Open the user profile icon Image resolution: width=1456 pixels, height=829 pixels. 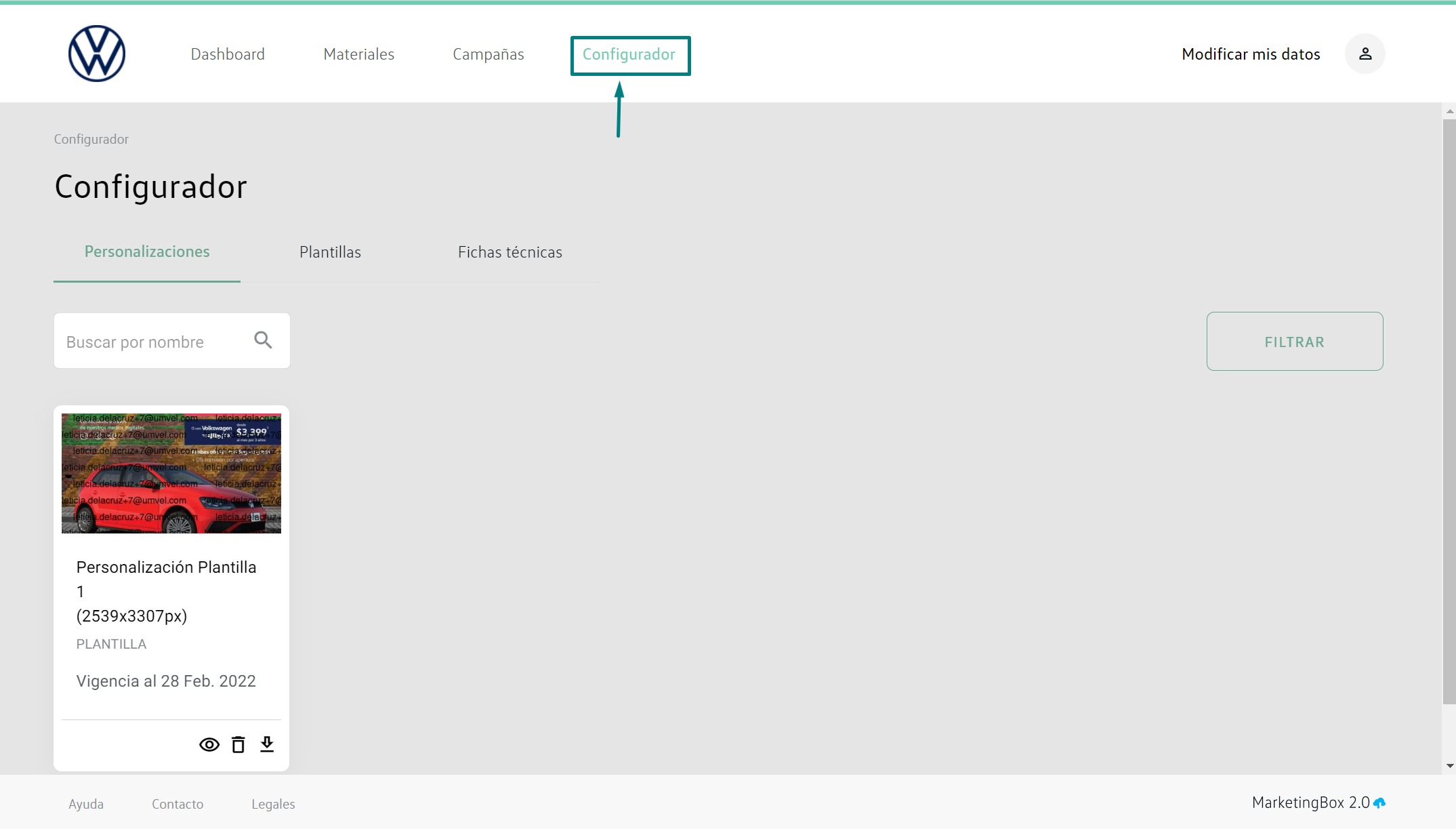tap(1365, 54)
